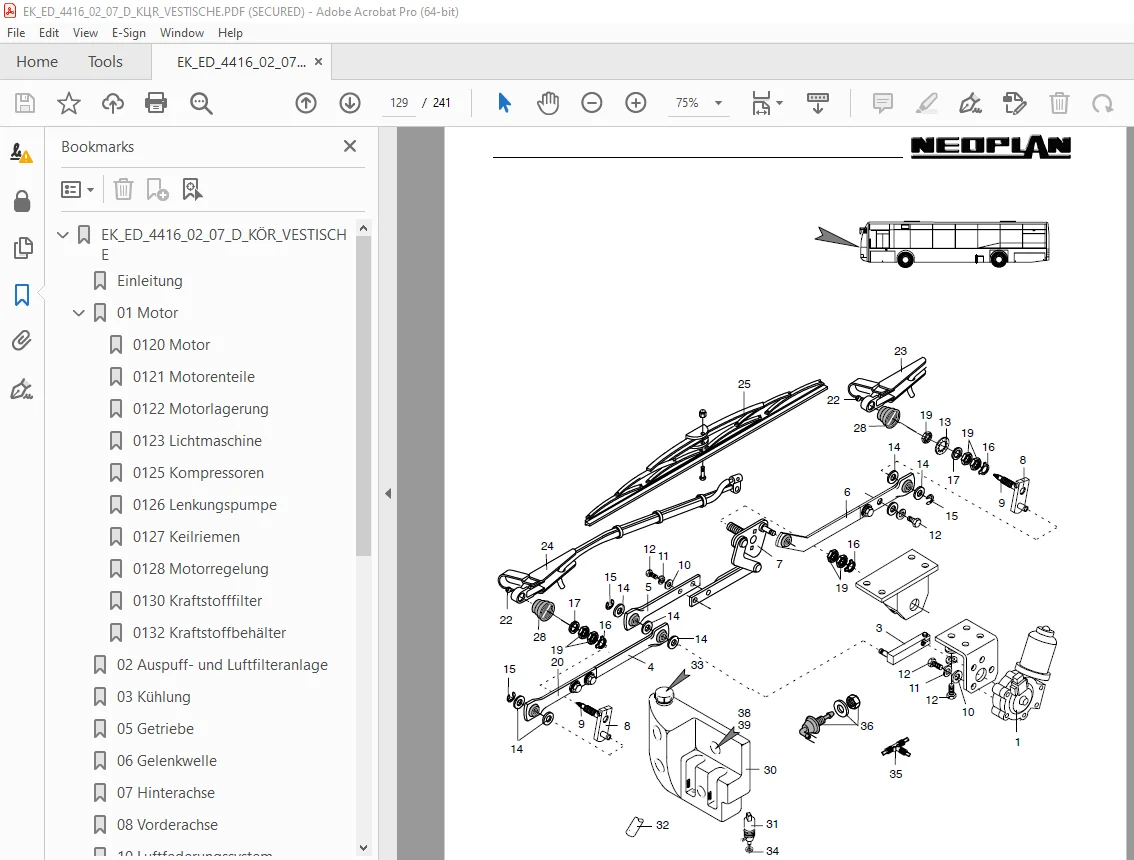Close the Bookmarks panel
Image resolution: width=1134 pixels, height=860 pixels.
[x=350, y=146]
